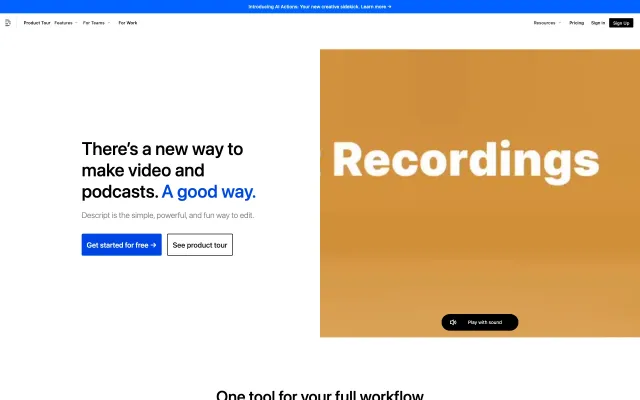
Task: Expand the For Teams dropdown
Action: 96,22
